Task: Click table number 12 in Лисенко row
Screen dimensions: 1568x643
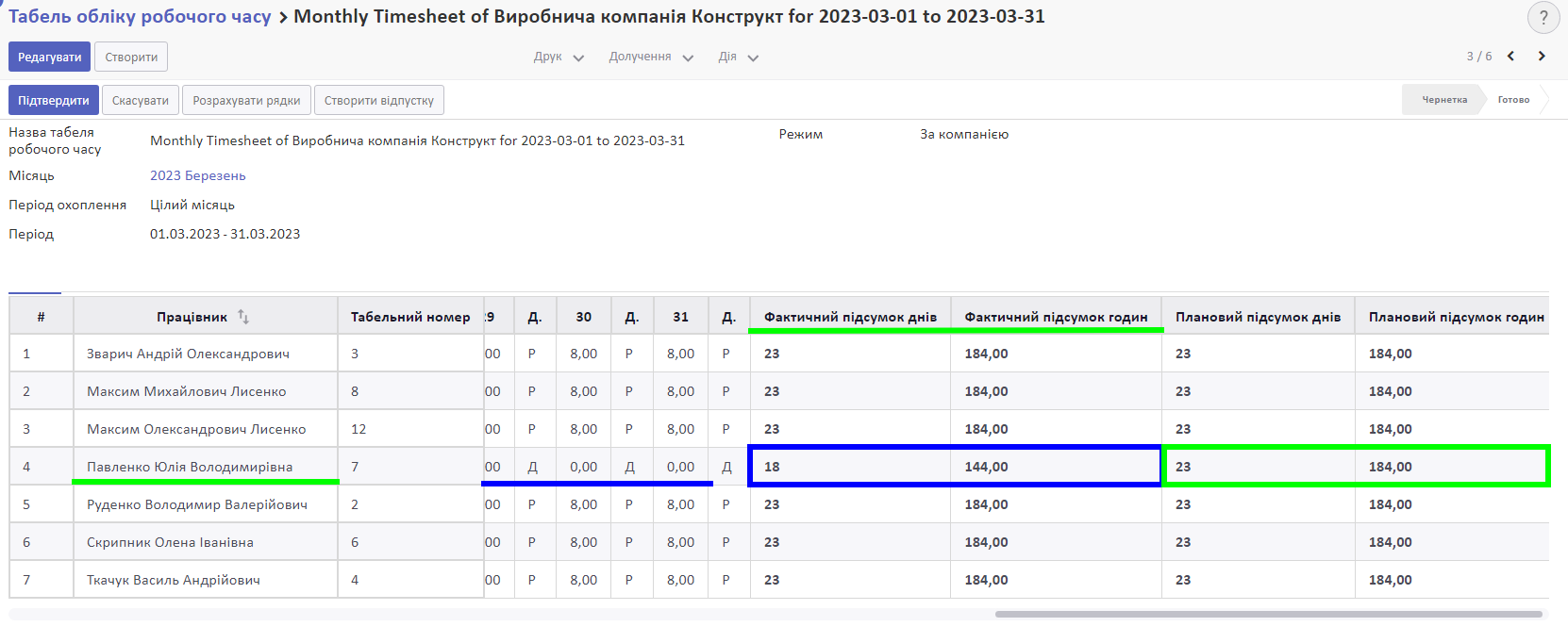Action: click(359, 429)
